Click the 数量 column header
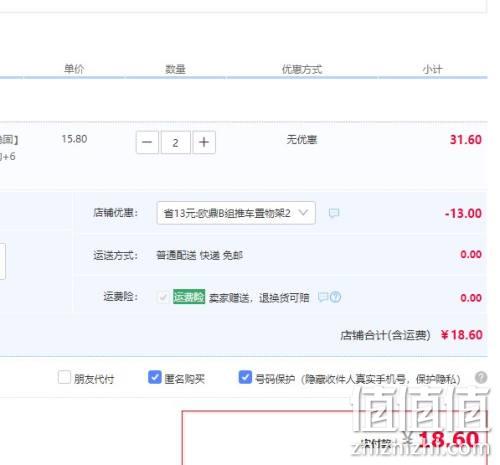 click(x=175, y=69)
